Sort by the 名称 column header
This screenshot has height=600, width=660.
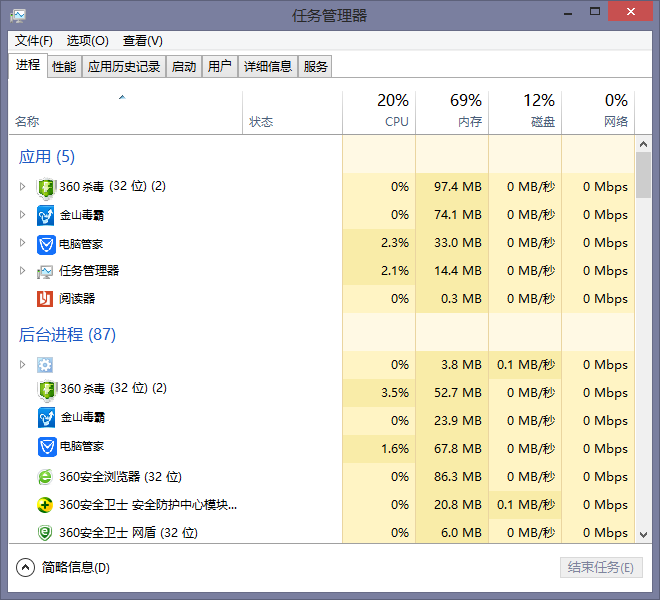tap(125, 113)
